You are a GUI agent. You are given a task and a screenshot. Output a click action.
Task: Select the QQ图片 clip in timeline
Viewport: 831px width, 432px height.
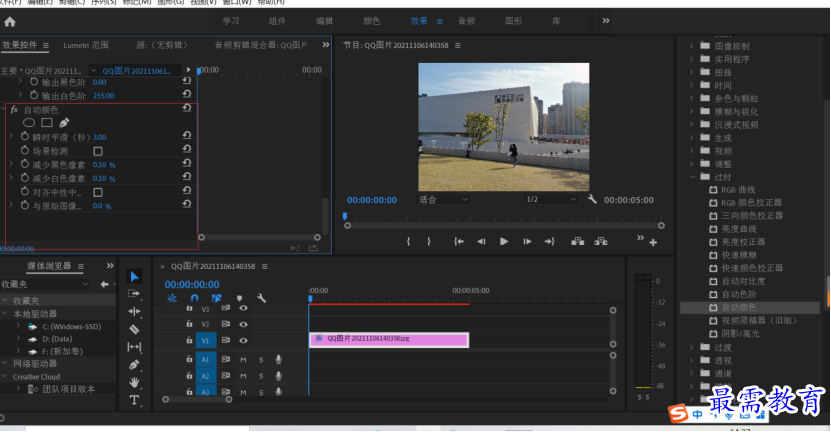pyautogui.click(x=389, y=339)
